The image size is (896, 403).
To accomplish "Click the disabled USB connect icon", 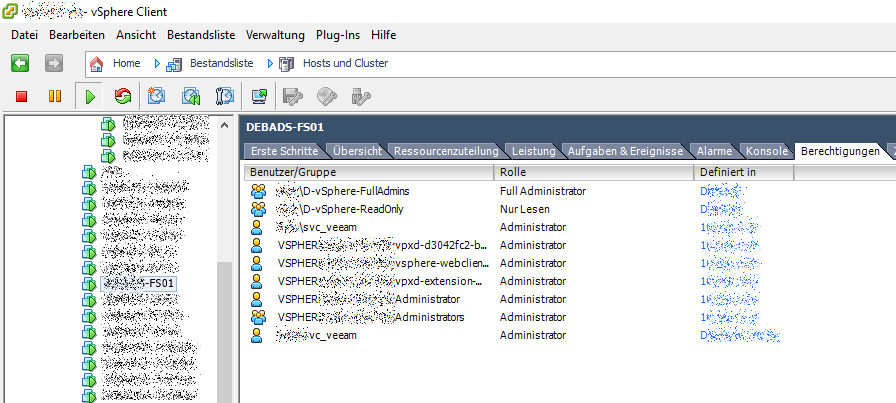I will (361, 96).
